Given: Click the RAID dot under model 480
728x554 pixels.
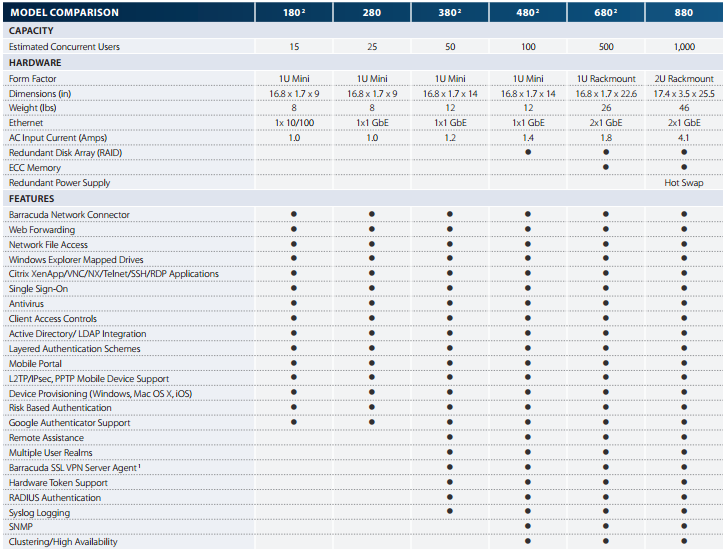Looking at the screenshot, I should click(528, 152).
